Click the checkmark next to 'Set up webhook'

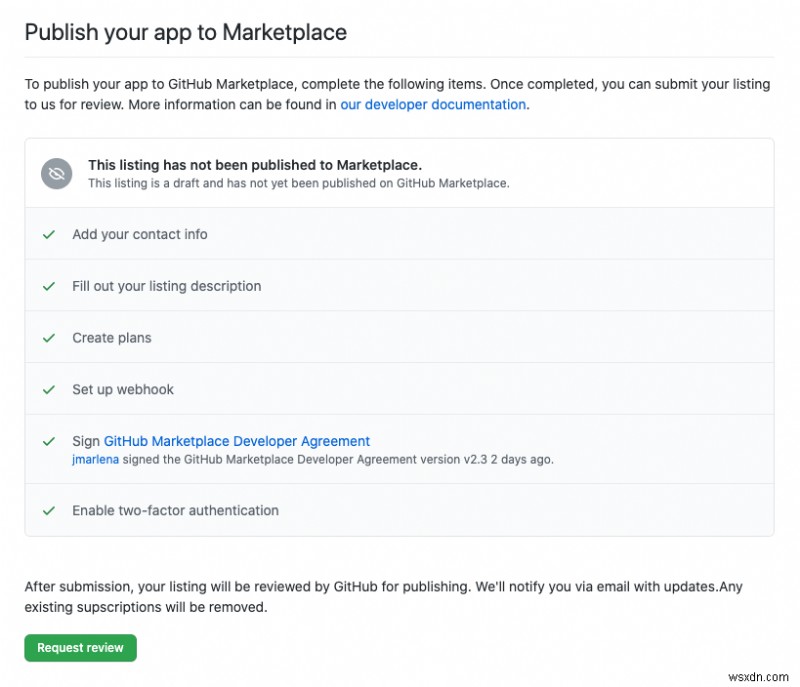[x=48, y=389]
